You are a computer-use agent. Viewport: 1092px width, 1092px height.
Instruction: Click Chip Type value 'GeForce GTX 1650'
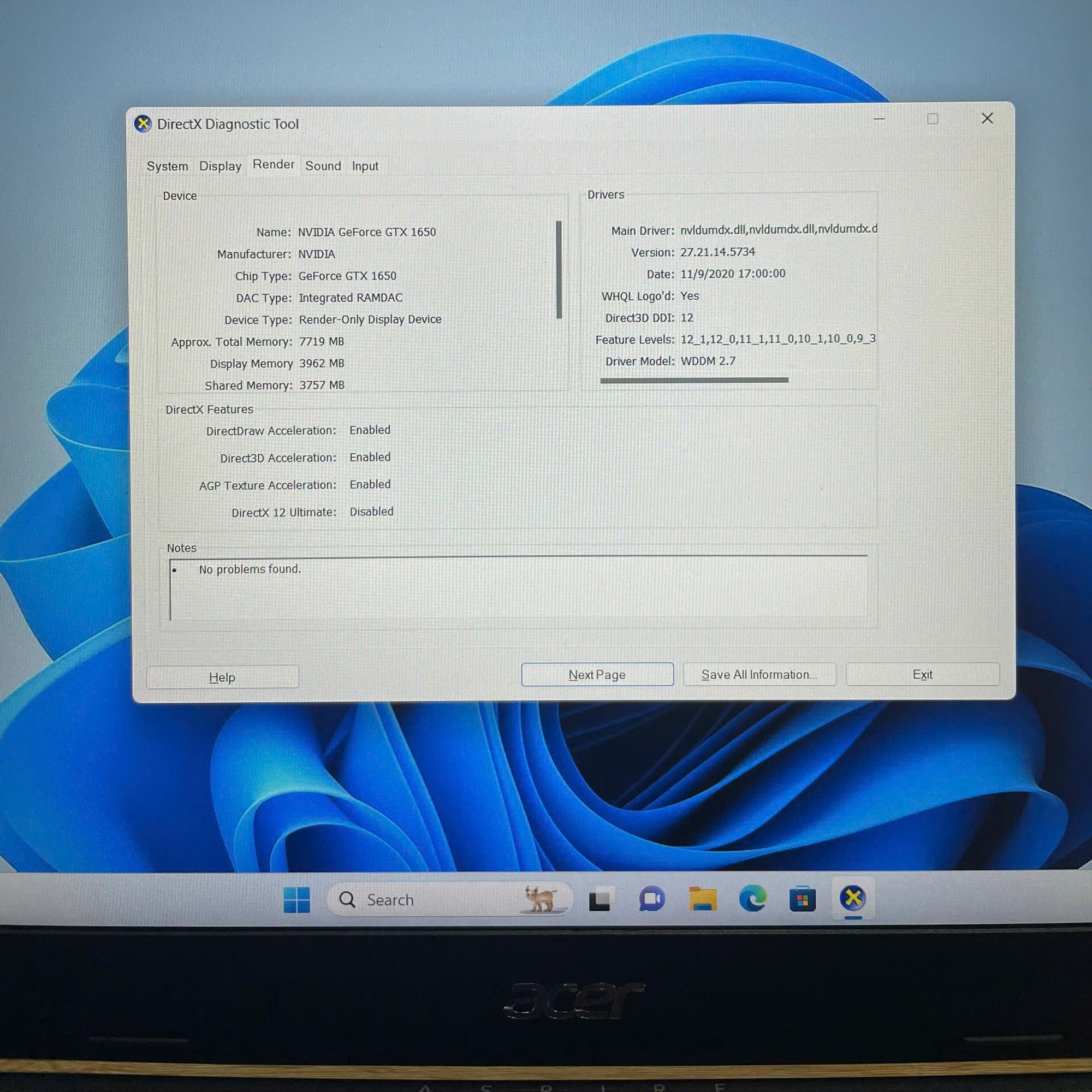(x=347, y=276)
